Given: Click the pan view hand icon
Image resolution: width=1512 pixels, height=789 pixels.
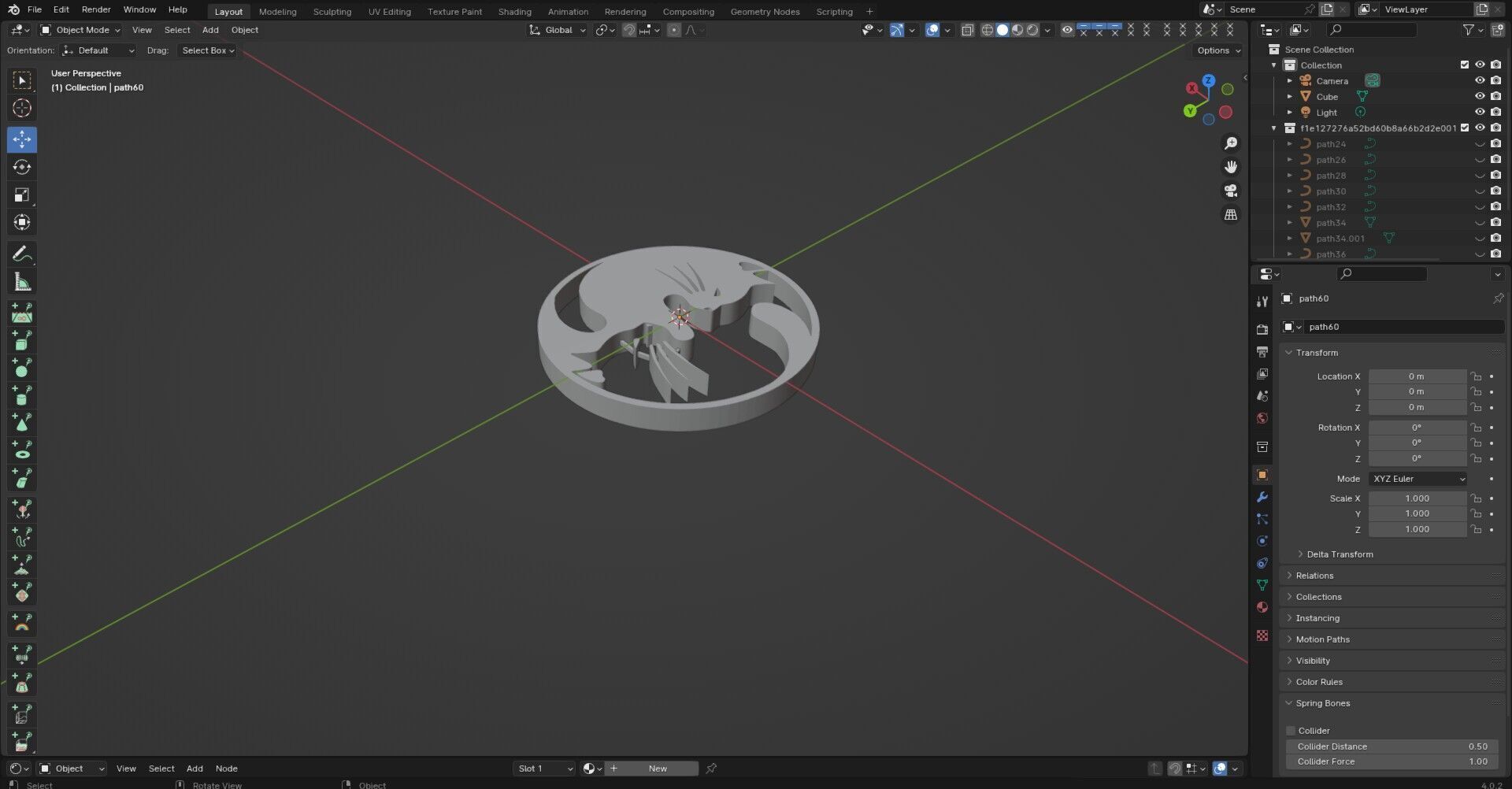Looking at the screenshot, I should [1230, 167].
